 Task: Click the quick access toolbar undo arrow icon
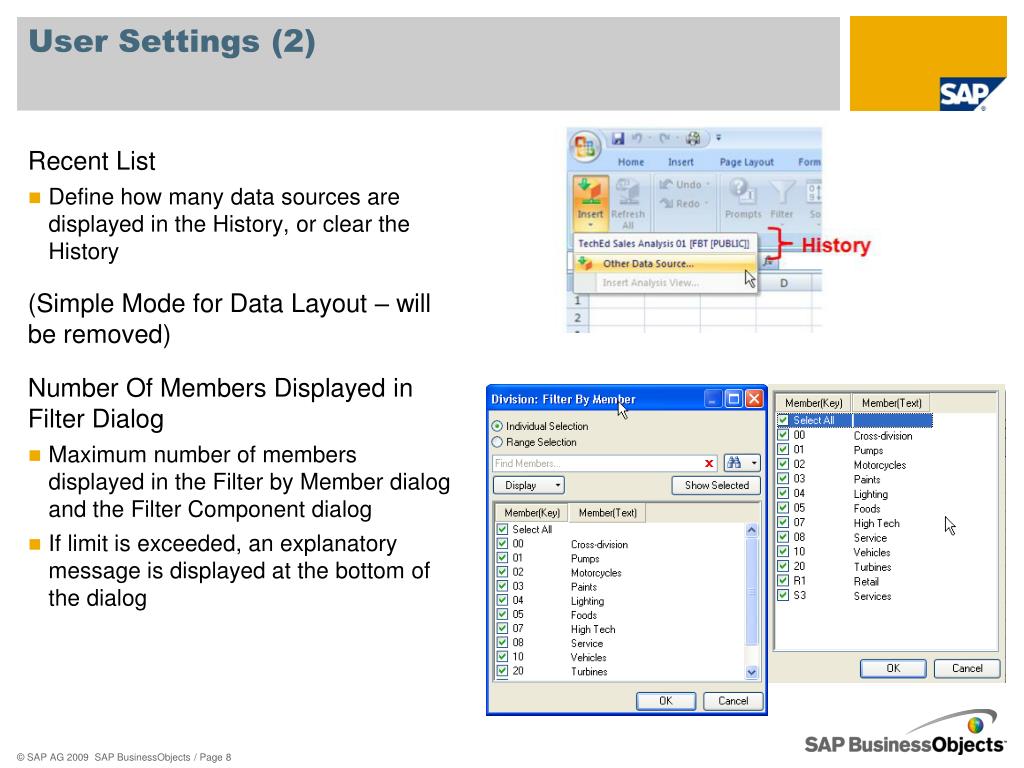tap(637, 138)
